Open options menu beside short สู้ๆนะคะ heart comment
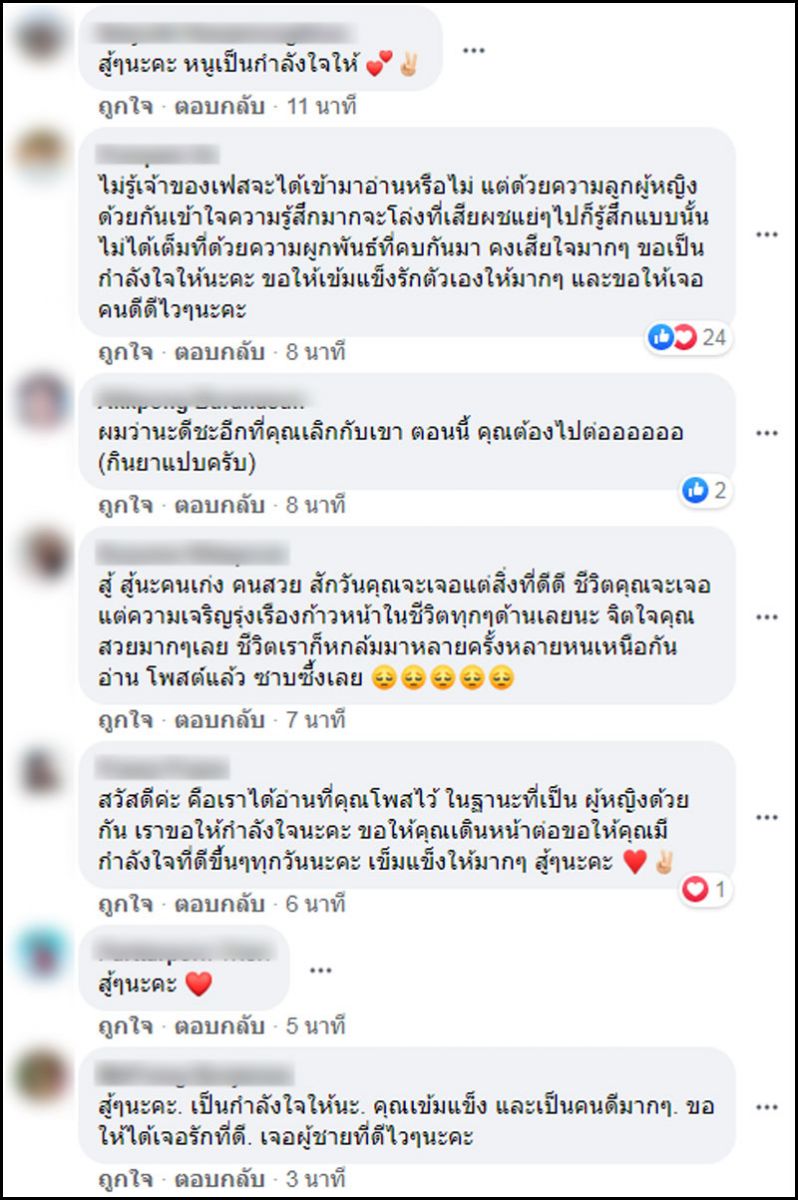 coord(320,969)
